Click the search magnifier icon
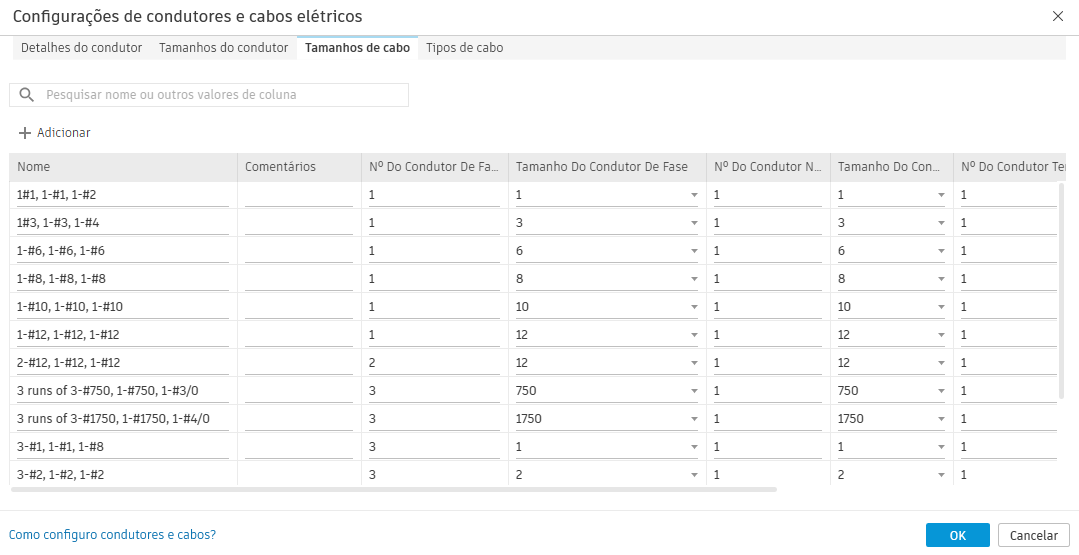The height and width of the screenshot is (555, 1079). [28, 95]
